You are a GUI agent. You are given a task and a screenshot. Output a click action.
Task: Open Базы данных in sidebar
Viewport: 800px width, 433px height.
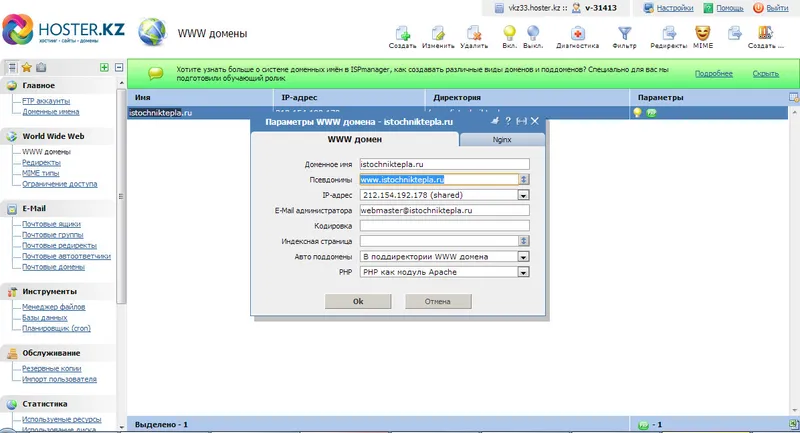[44, 318]
